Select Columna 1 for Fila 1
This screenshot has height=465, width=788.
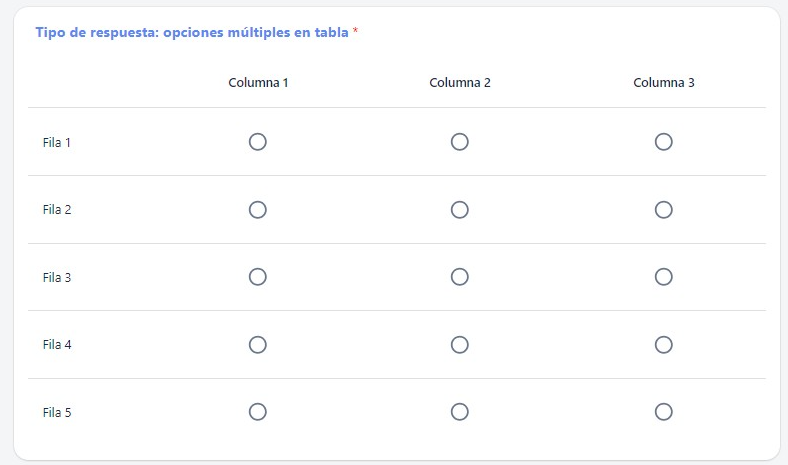click(x=257, y=142)
